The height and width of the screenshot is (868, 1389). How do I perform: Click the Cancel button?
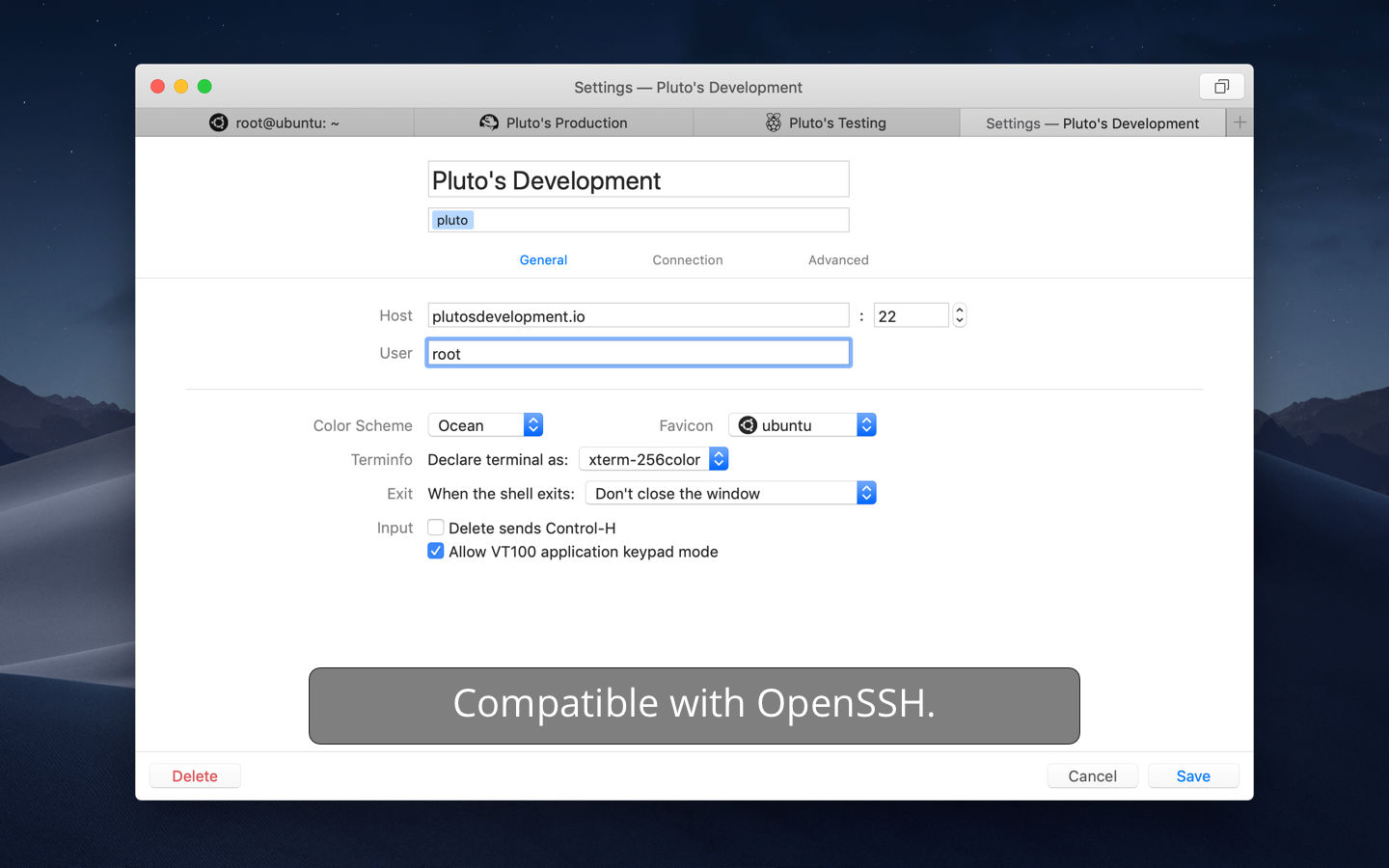[x=1092, y=776]
